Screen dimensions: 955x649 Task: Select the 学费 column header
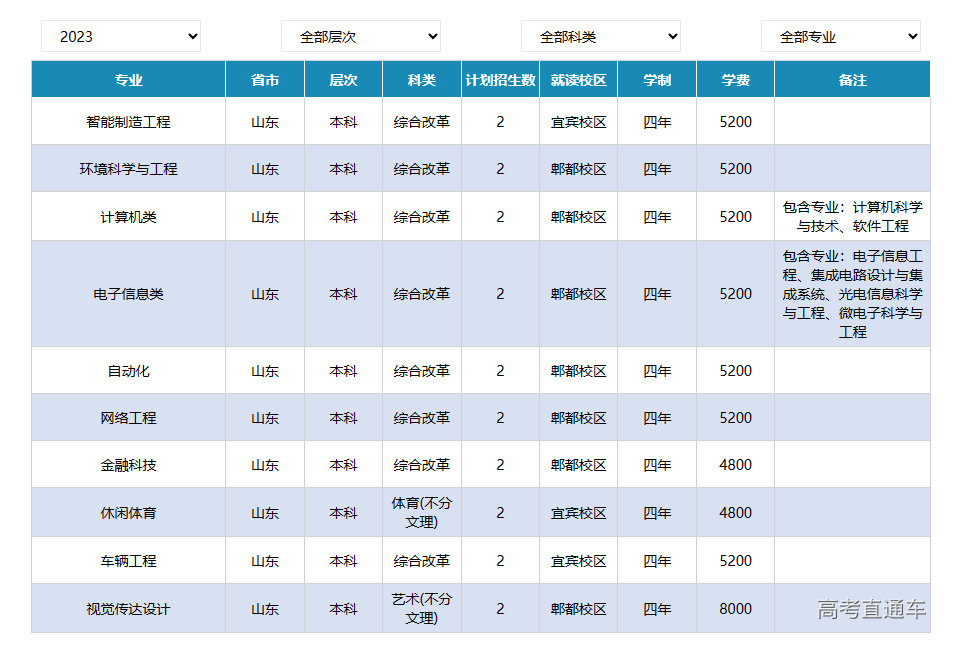tap(735, 80)
